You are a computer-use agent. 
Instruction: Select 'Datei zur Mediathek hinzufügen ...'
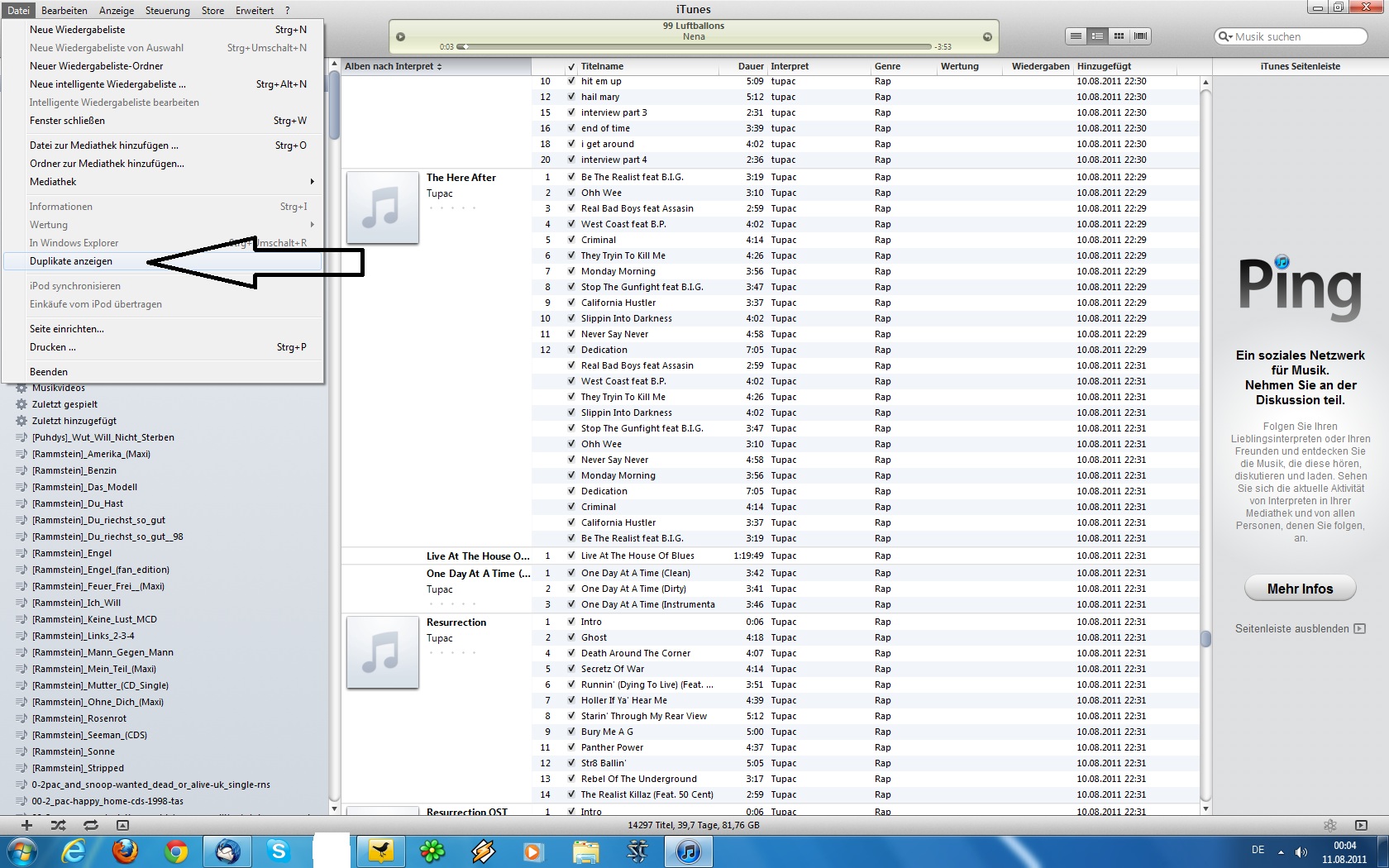pyautogui.click(x=163, y=145)
